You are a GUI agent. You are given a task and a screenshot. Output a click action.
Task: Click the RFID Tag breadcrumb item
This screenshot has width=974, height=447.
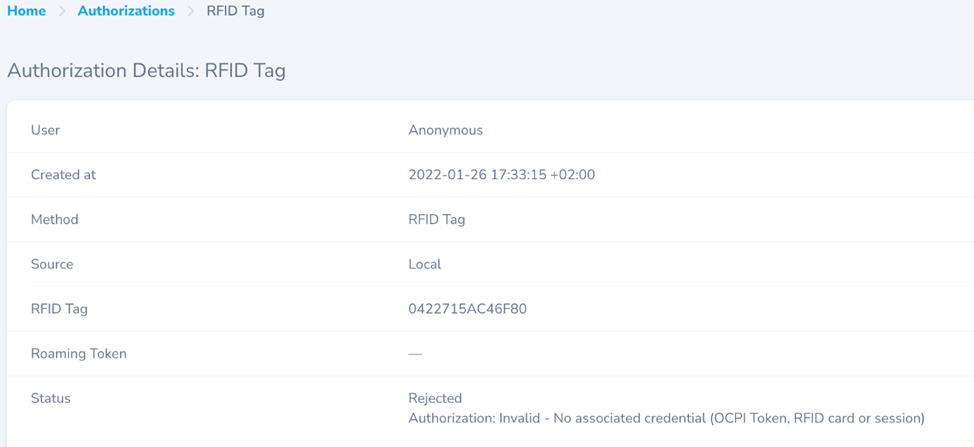pos(235,11)
